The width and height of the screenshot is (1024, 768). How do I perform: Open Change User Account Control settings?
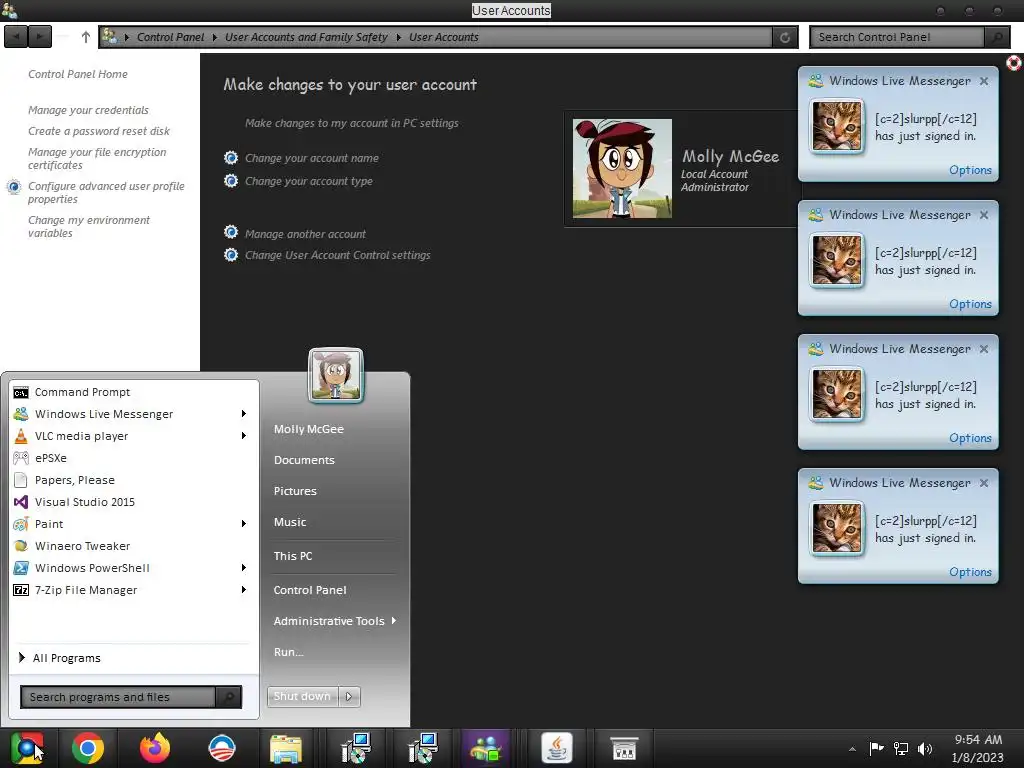point(338,255)
